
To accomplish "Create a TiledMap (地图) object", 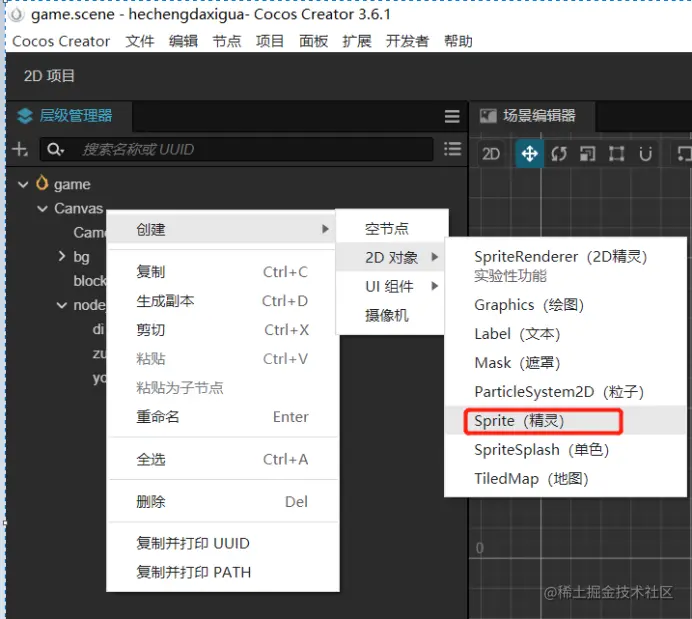I will [565, 479].
